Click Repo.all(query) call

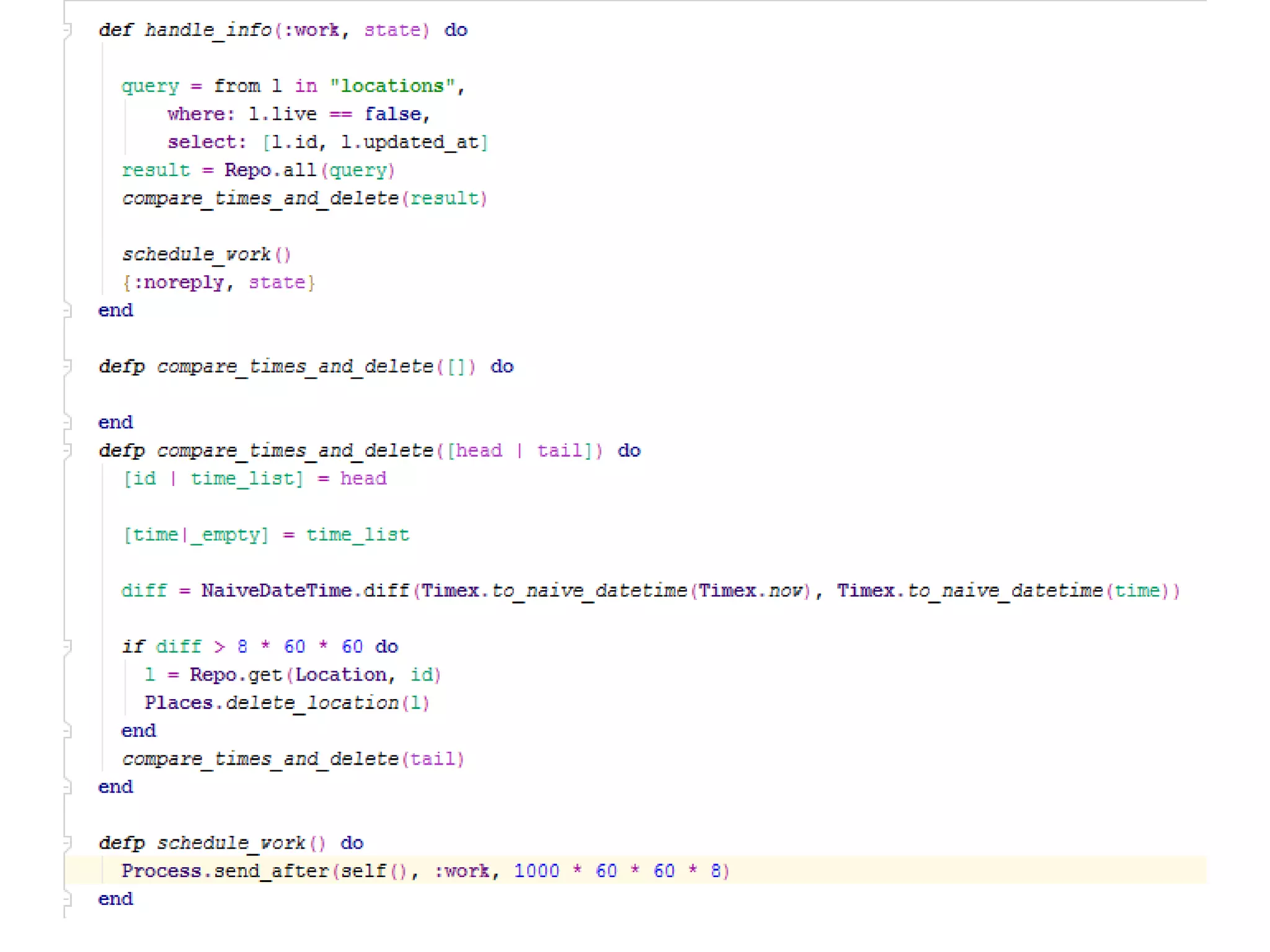[x=309, y=170]
